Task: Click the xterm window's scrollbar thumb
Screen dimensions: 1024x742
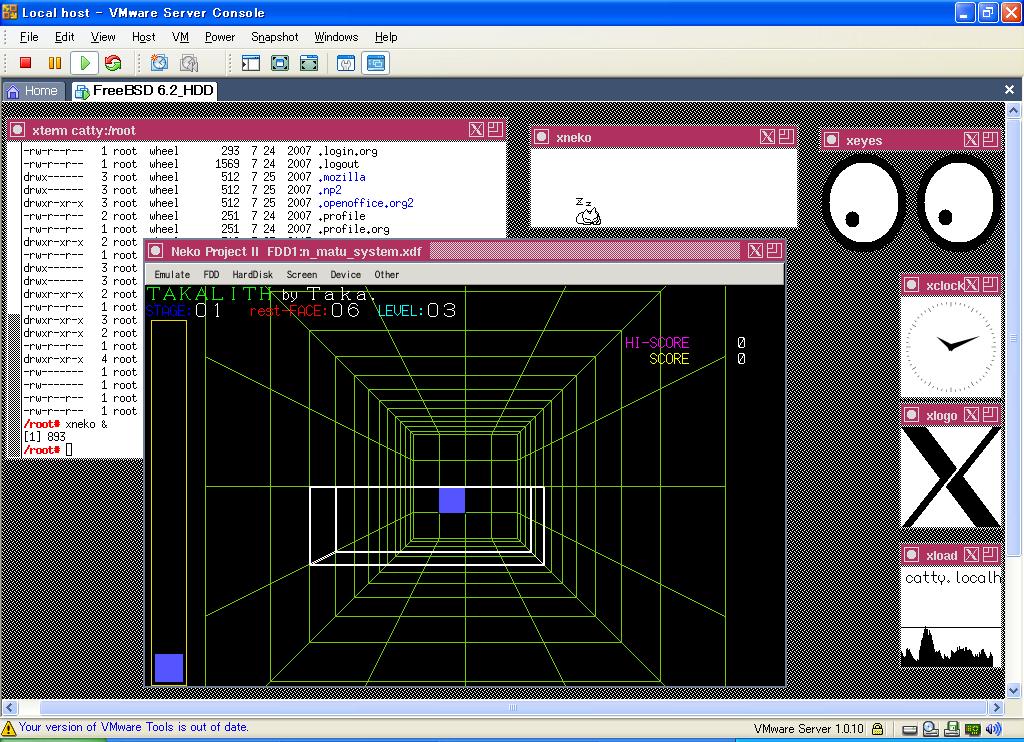Action: click(13, 384)
